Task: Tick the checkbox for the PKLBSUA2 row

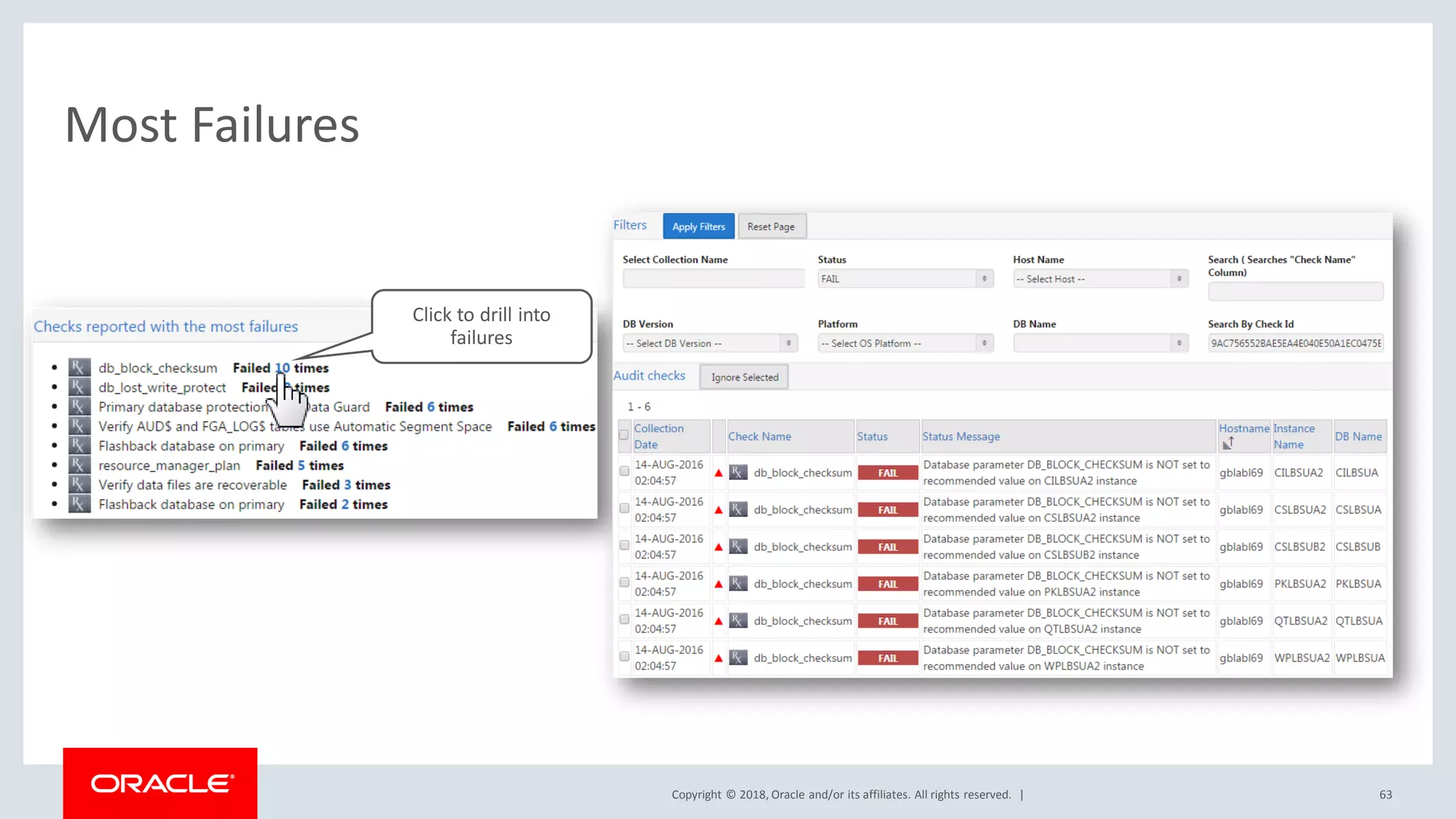Action: click(624, 582)
